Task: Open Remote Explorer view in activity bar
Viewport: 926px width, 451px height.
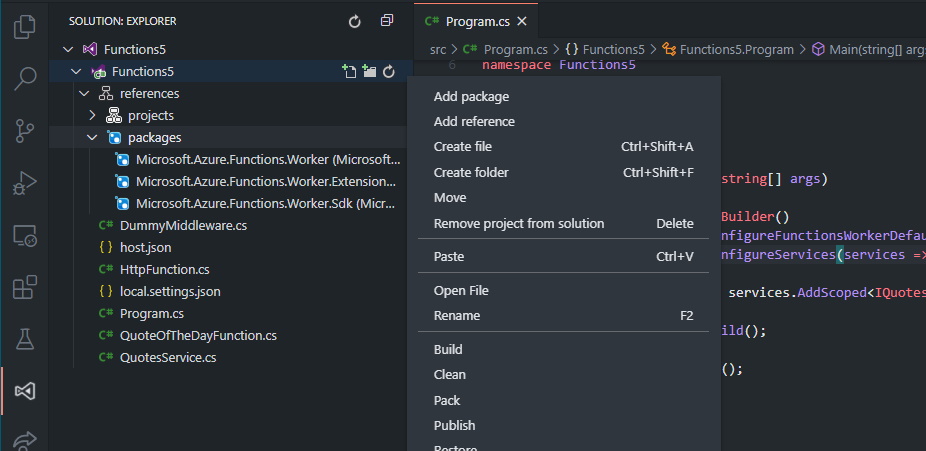Action: 24,235
